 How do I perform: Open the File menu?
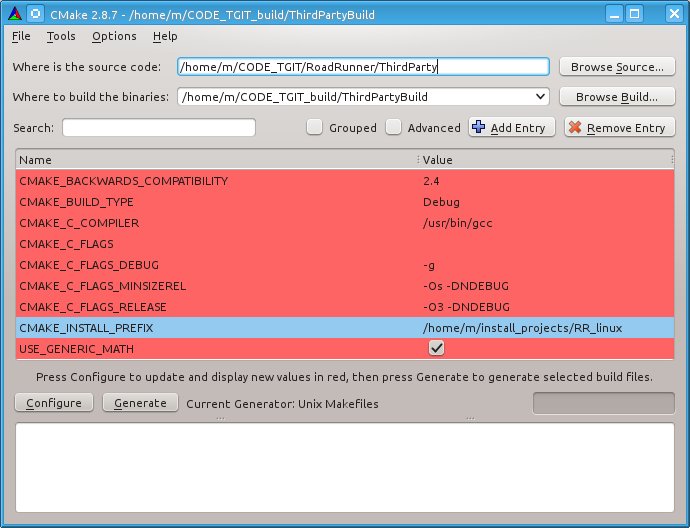click(x=21, y=36)
